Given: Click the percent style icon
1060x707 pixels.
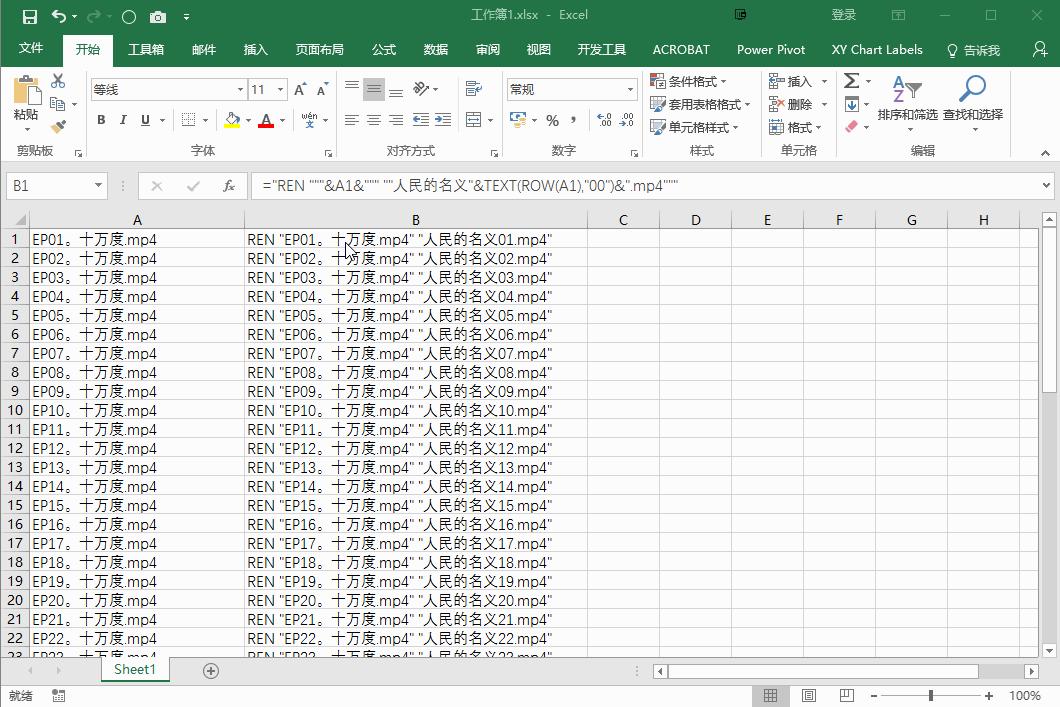Looking at the screenshot, I should point(552,120).
